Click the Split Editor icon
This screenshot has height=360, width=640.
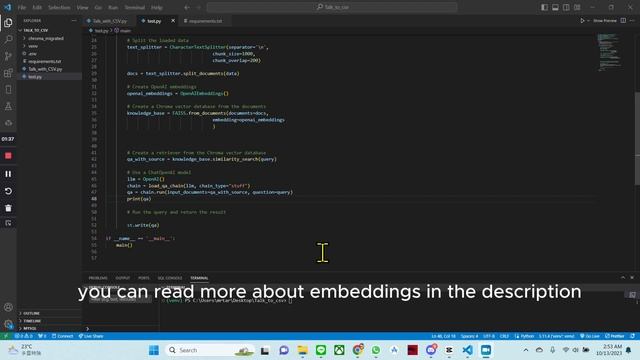(x=623, y=20)
